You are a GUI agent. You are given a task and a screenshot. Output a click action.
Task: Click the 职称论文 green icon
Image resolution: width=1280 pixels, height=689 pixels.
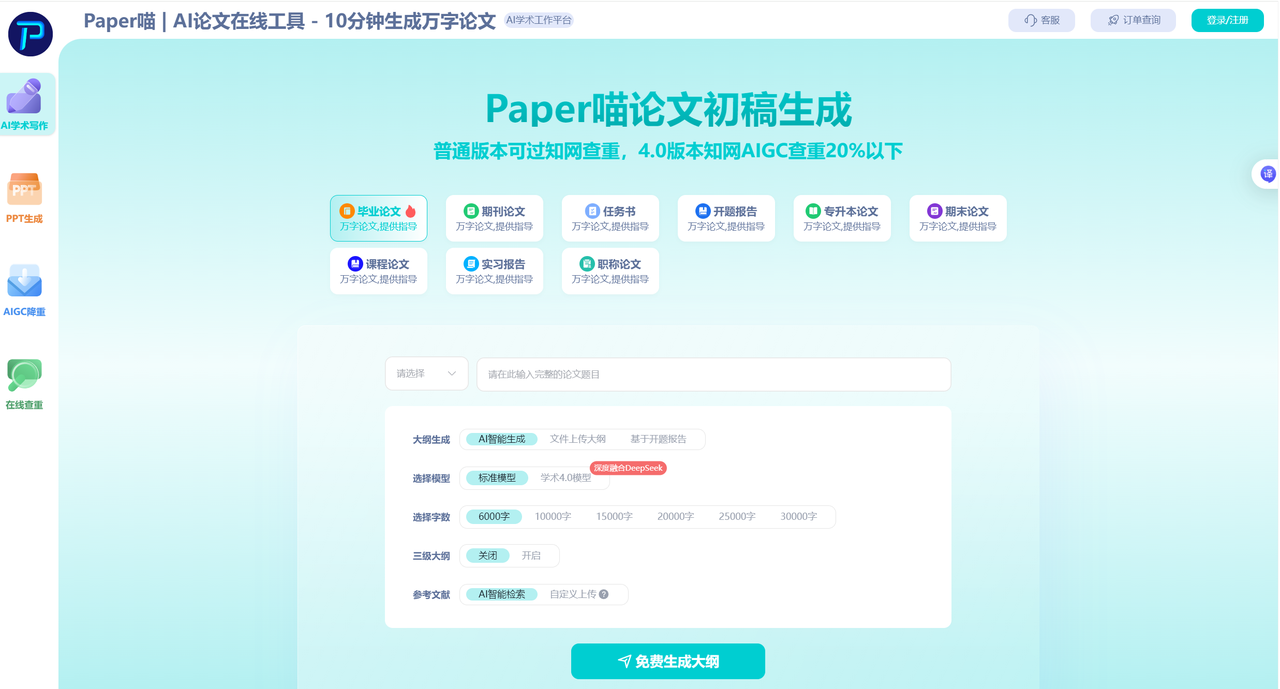click(587, 264)
